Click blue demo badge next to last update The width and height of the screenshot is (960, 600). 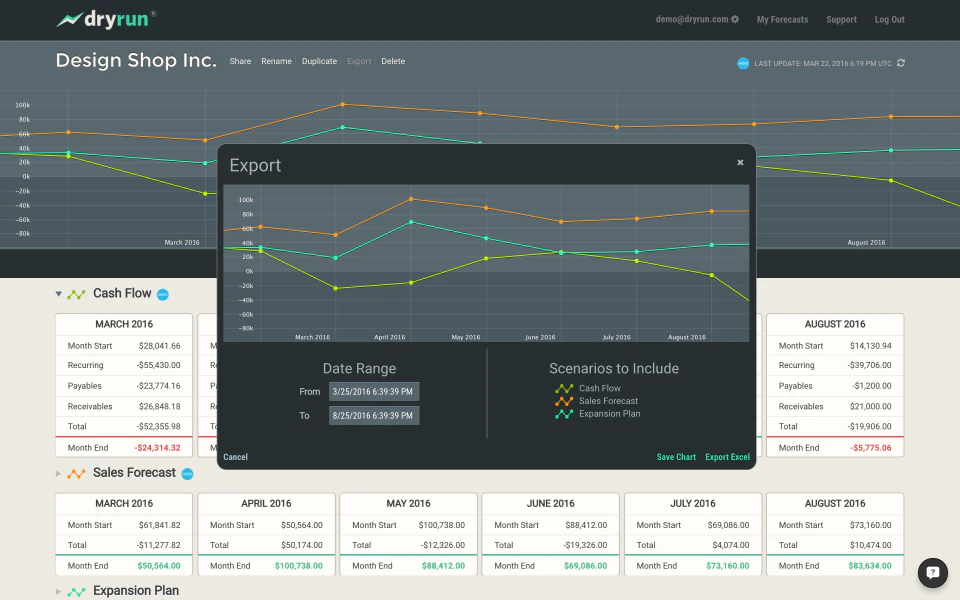click(743, 63)
